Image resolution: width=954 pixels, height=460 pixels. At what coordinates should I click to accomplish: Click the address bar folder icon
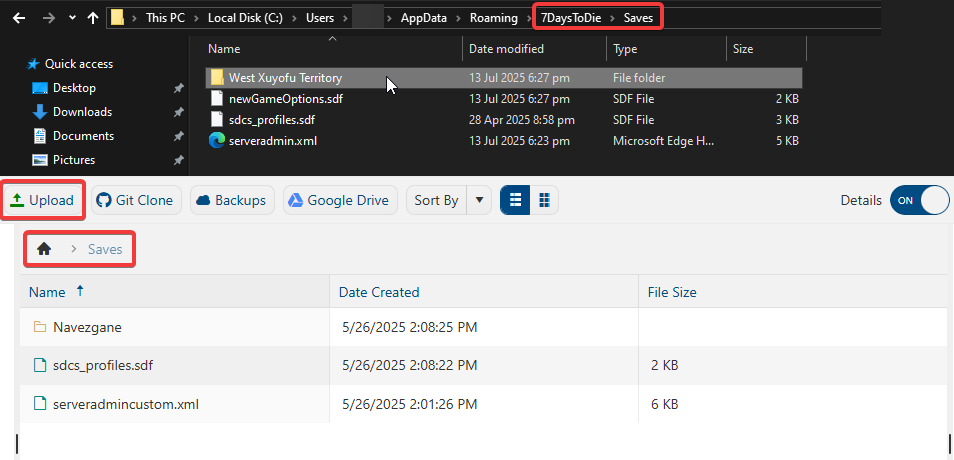click(x=117, y=18)
